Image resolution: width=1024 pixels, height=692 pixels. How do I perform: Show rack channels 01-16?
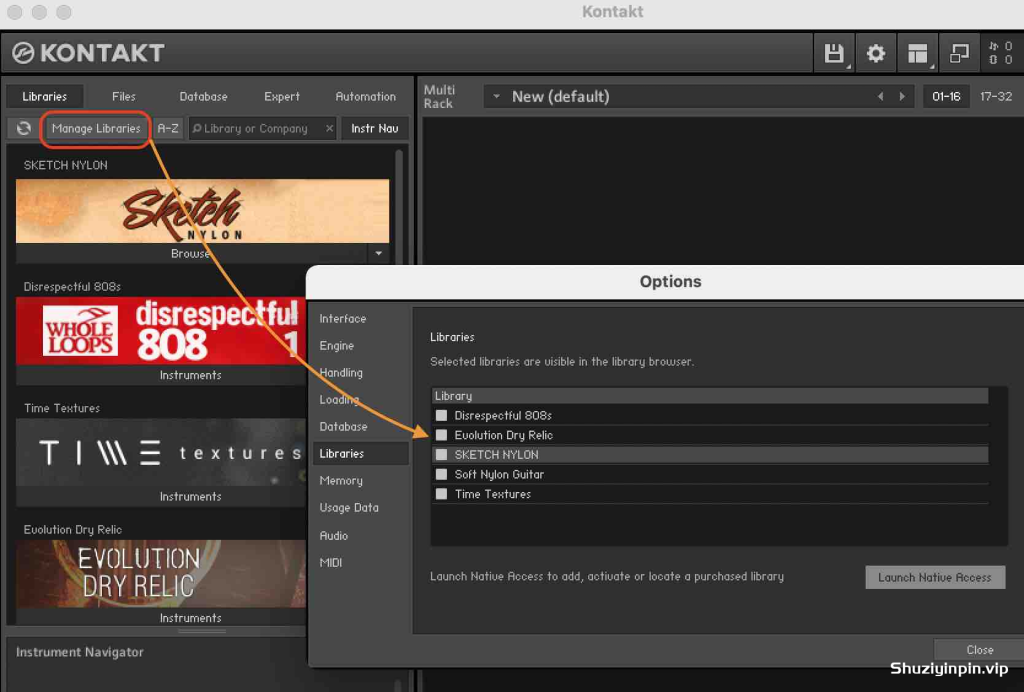tap(946, 97)
